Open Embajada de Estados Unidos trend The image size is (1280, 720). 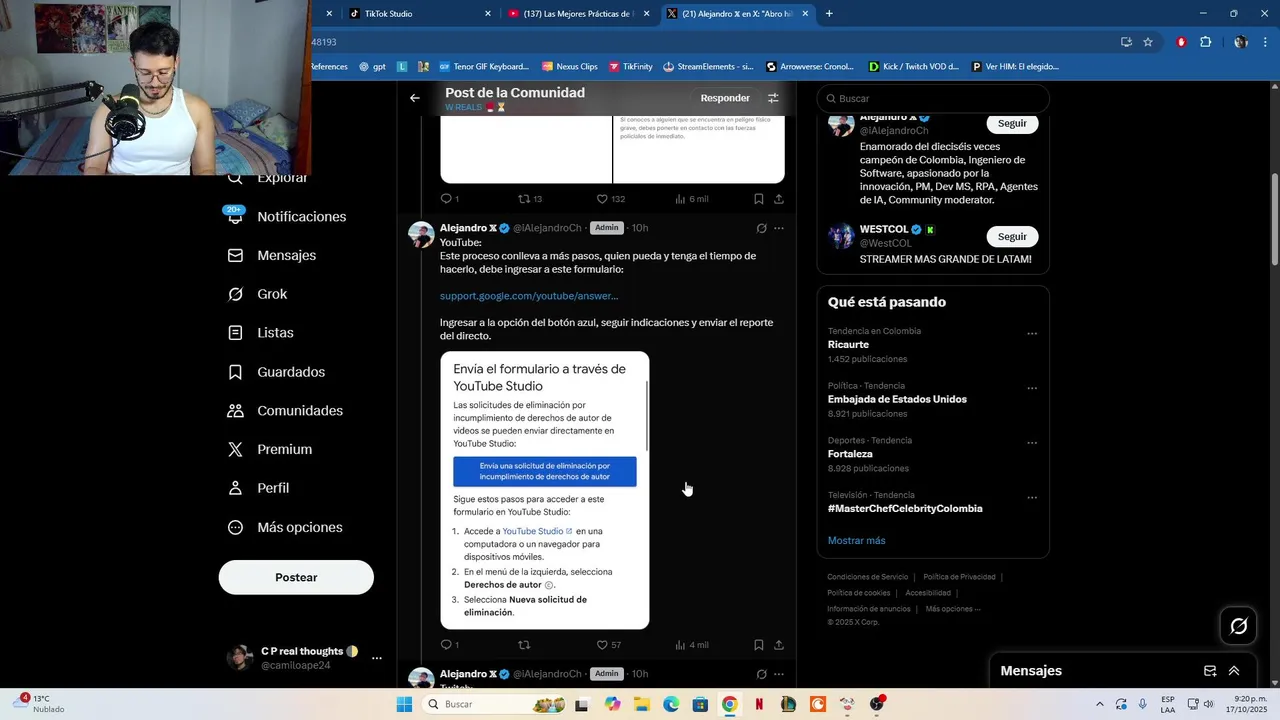click(x=897, y=399)
